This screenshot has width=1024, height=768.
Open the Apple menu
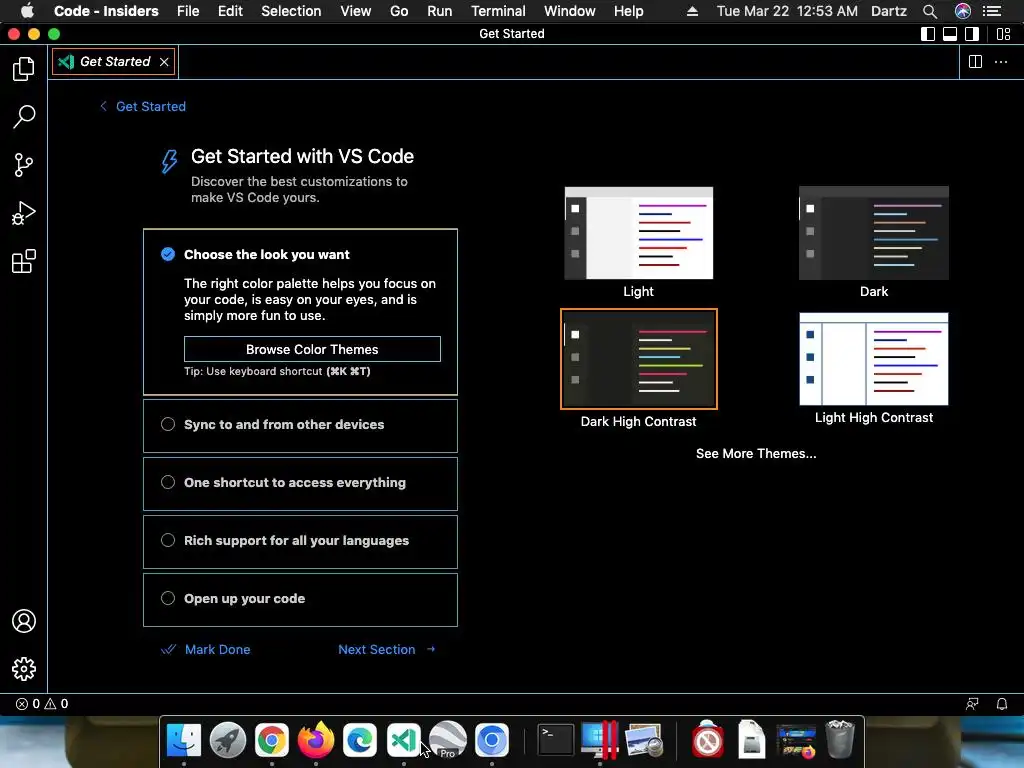27,11
